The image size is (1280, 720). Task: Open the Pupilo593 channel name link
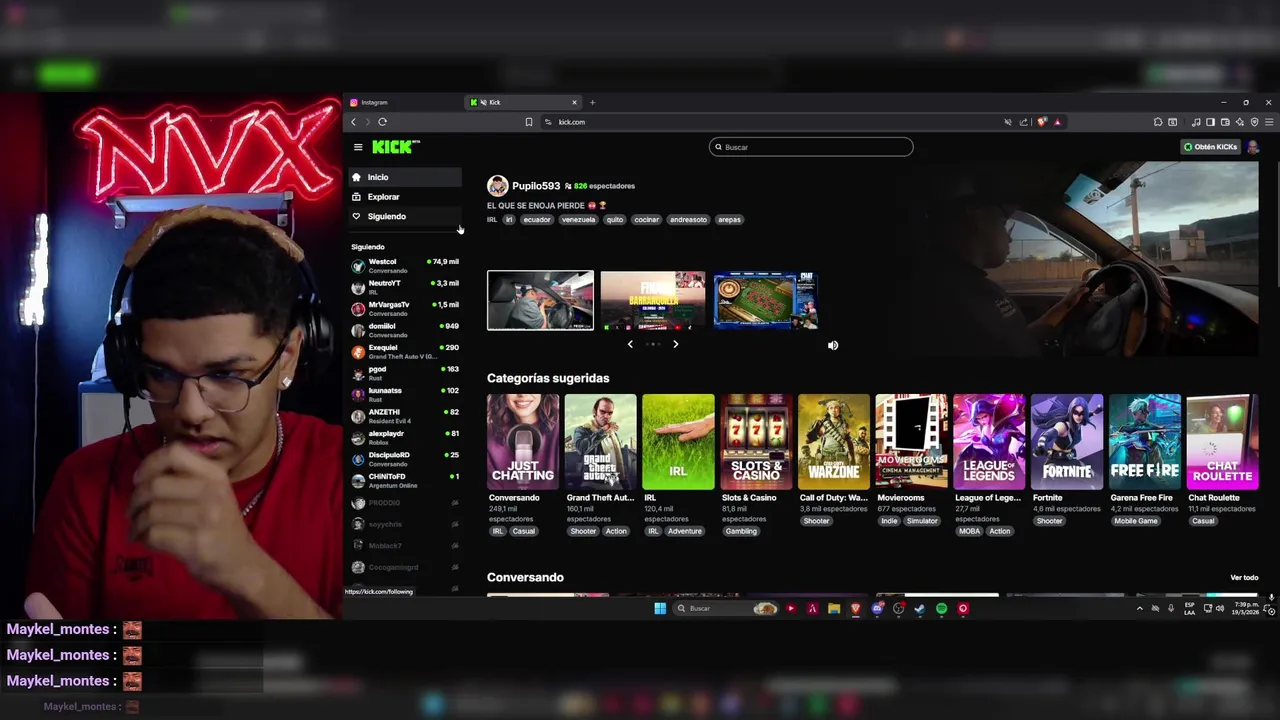coord(536,186)
